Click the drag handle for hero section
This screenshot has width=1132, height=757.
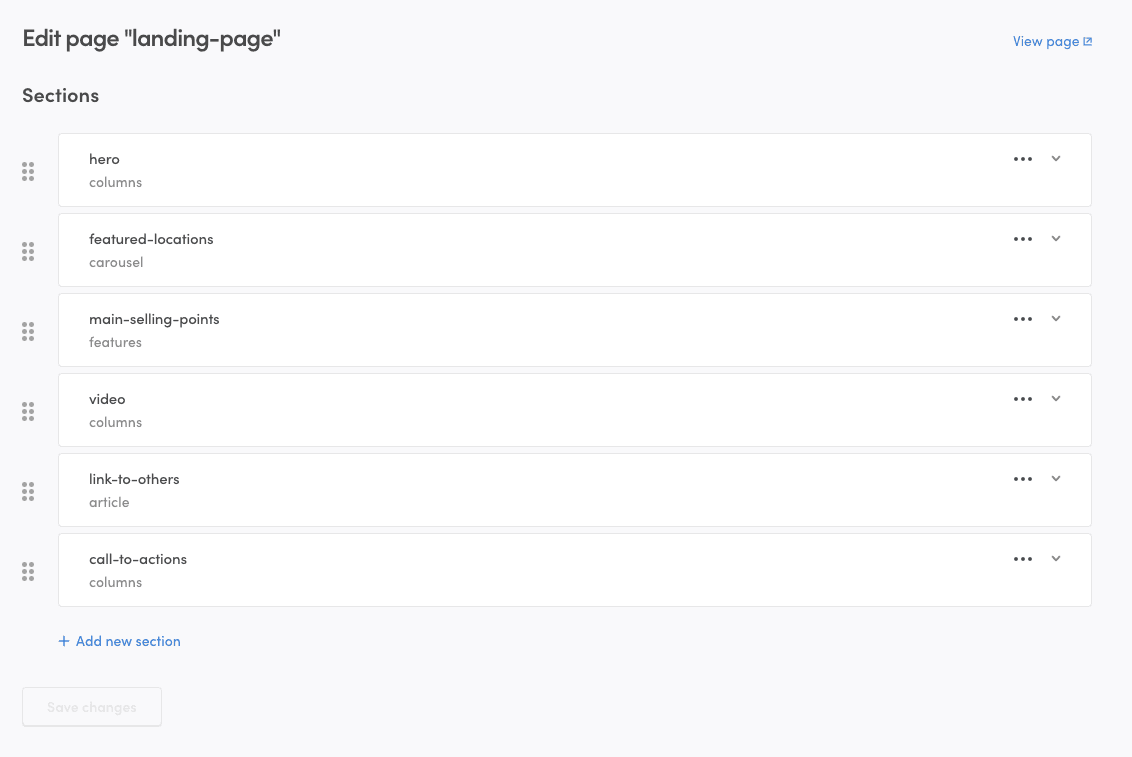click(28, 171)
